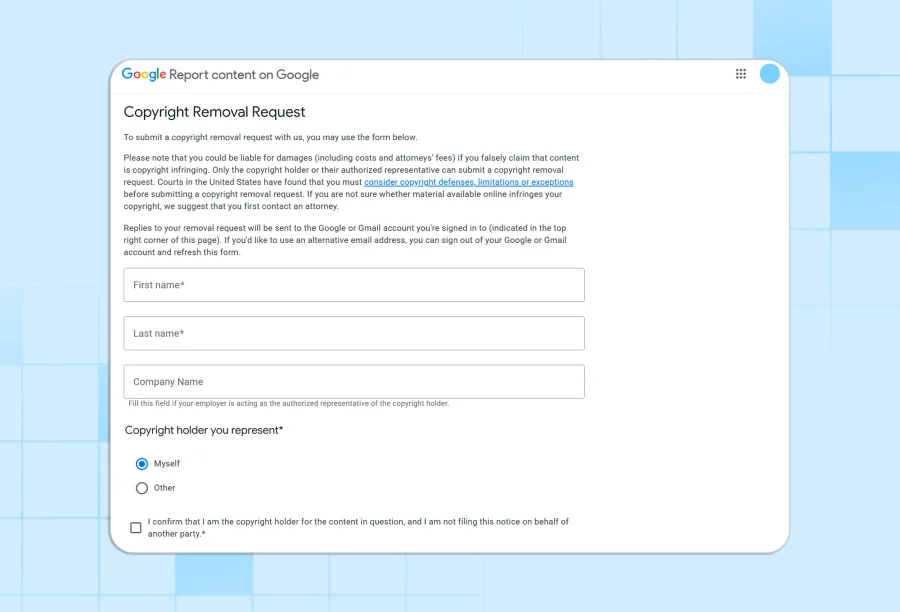Click the employer authorized representative hint text
Image resolution: width=900 pixels, height=612 pixels.
click(x=287, y=403)
